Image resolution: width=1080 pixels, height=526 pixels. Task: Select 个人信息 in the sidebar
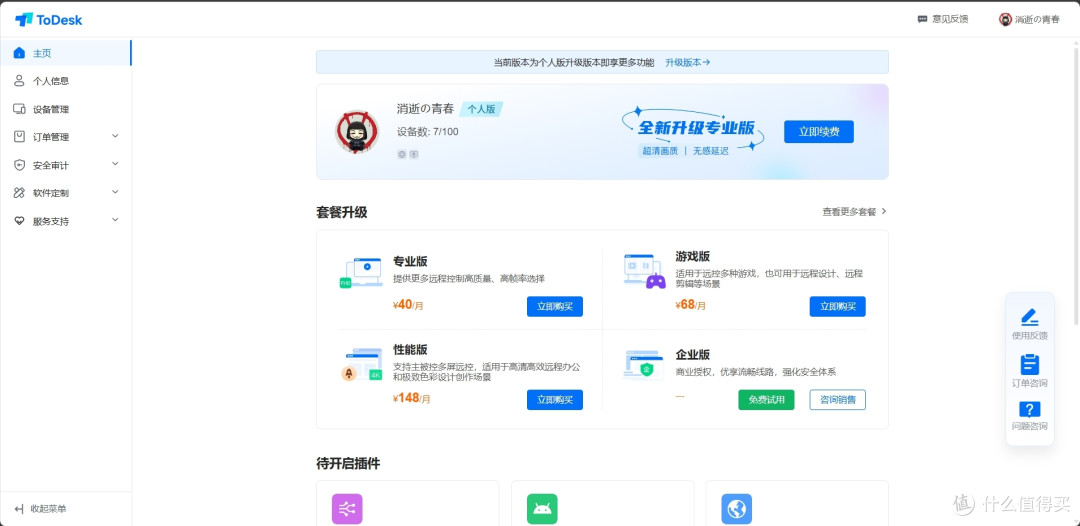[65, 81]
